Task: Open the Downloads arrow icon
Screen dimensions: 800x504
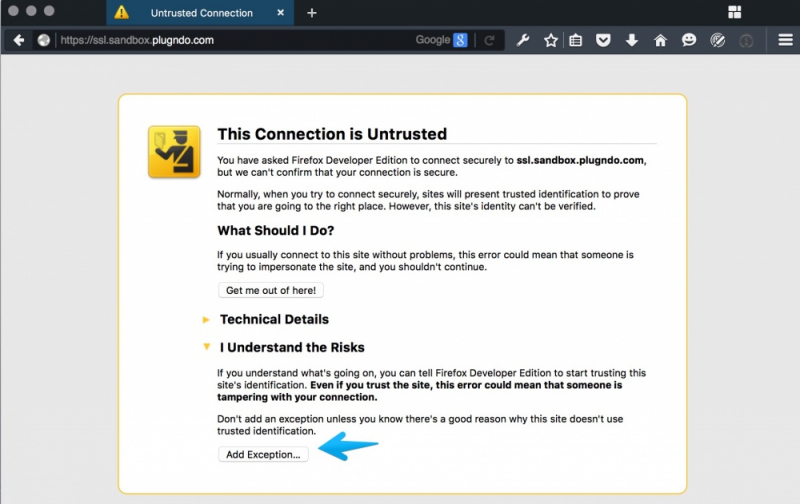Action: point(631,41)
